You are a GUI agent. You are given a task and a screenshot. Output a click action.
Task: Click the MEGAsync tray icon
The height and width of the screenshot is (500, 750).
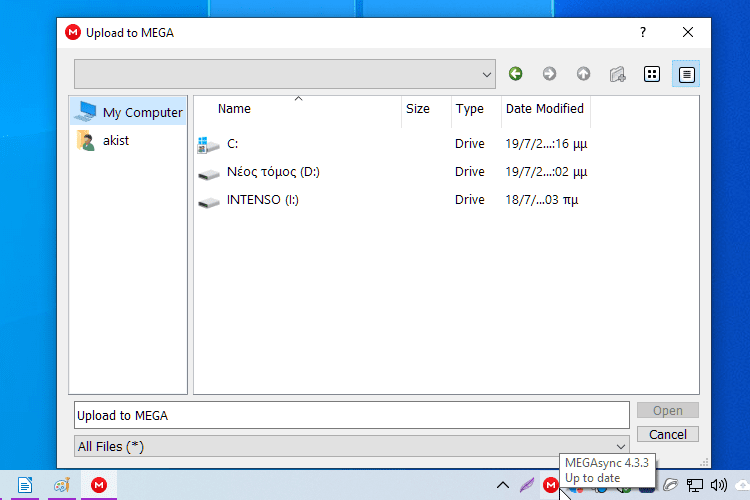tap(551, 485)
